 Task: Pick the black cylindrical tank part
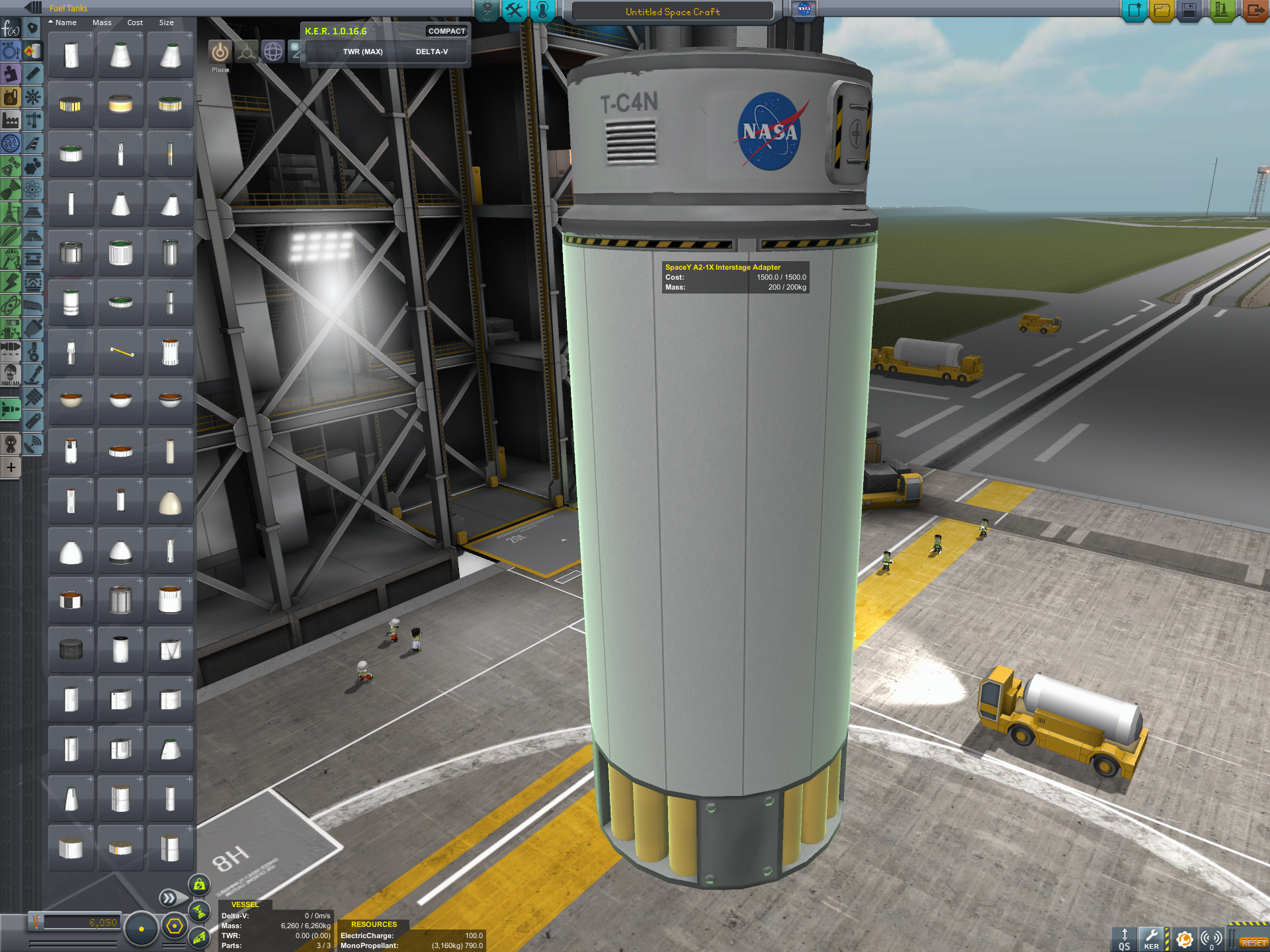click(71, 650)
